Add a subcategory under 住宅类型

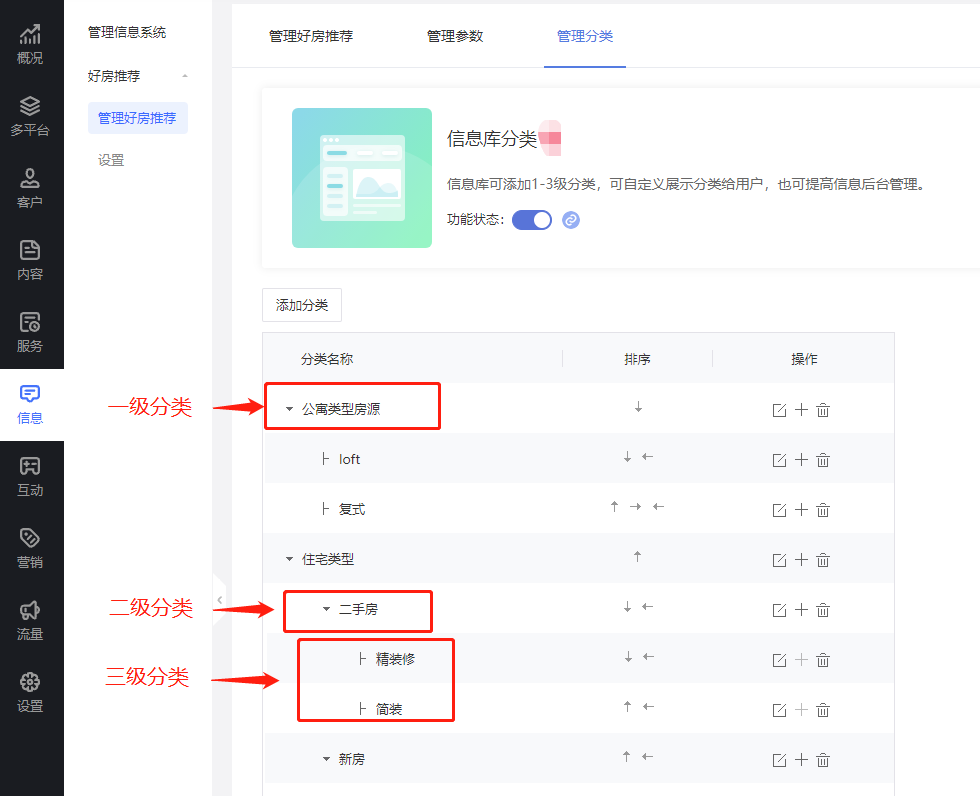coord(801,559)
